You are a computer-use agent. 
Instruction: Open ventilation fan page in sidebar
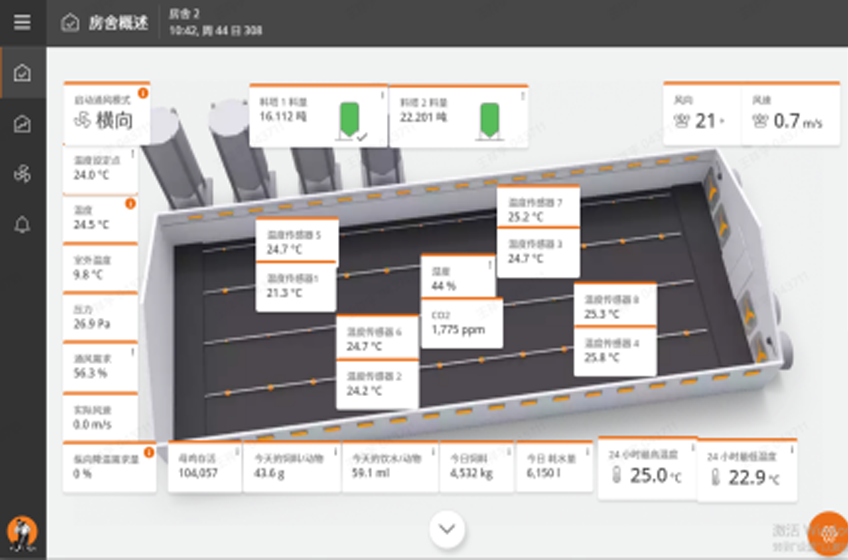click(22, 174)
